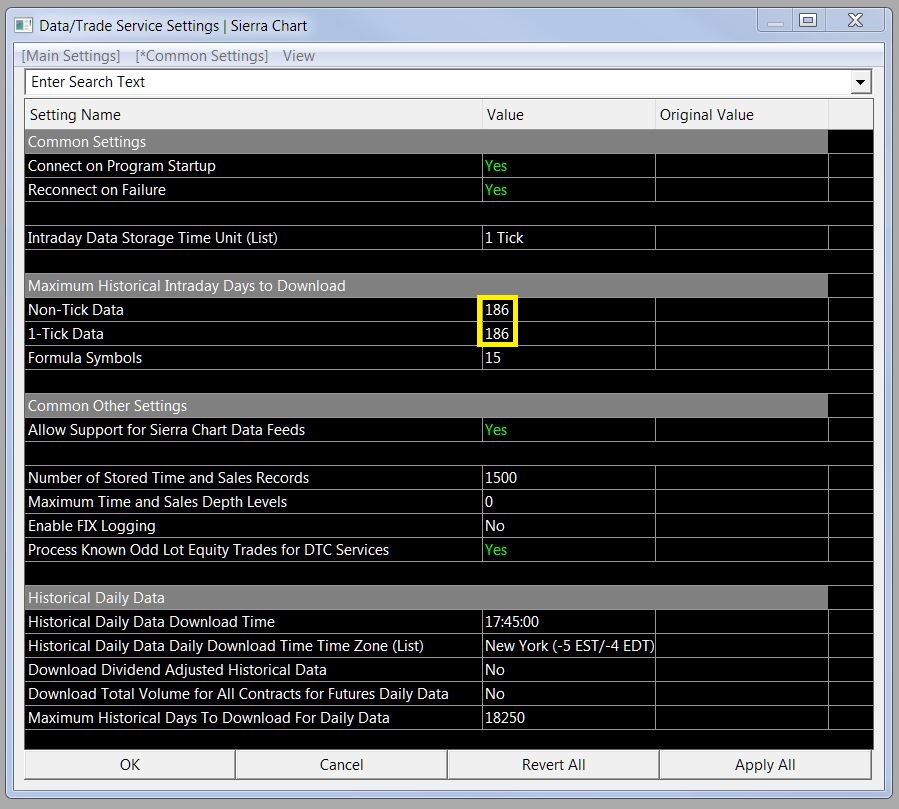Click the Value column header
Viewport: 899px width, 809px height.
pos(568,115)
